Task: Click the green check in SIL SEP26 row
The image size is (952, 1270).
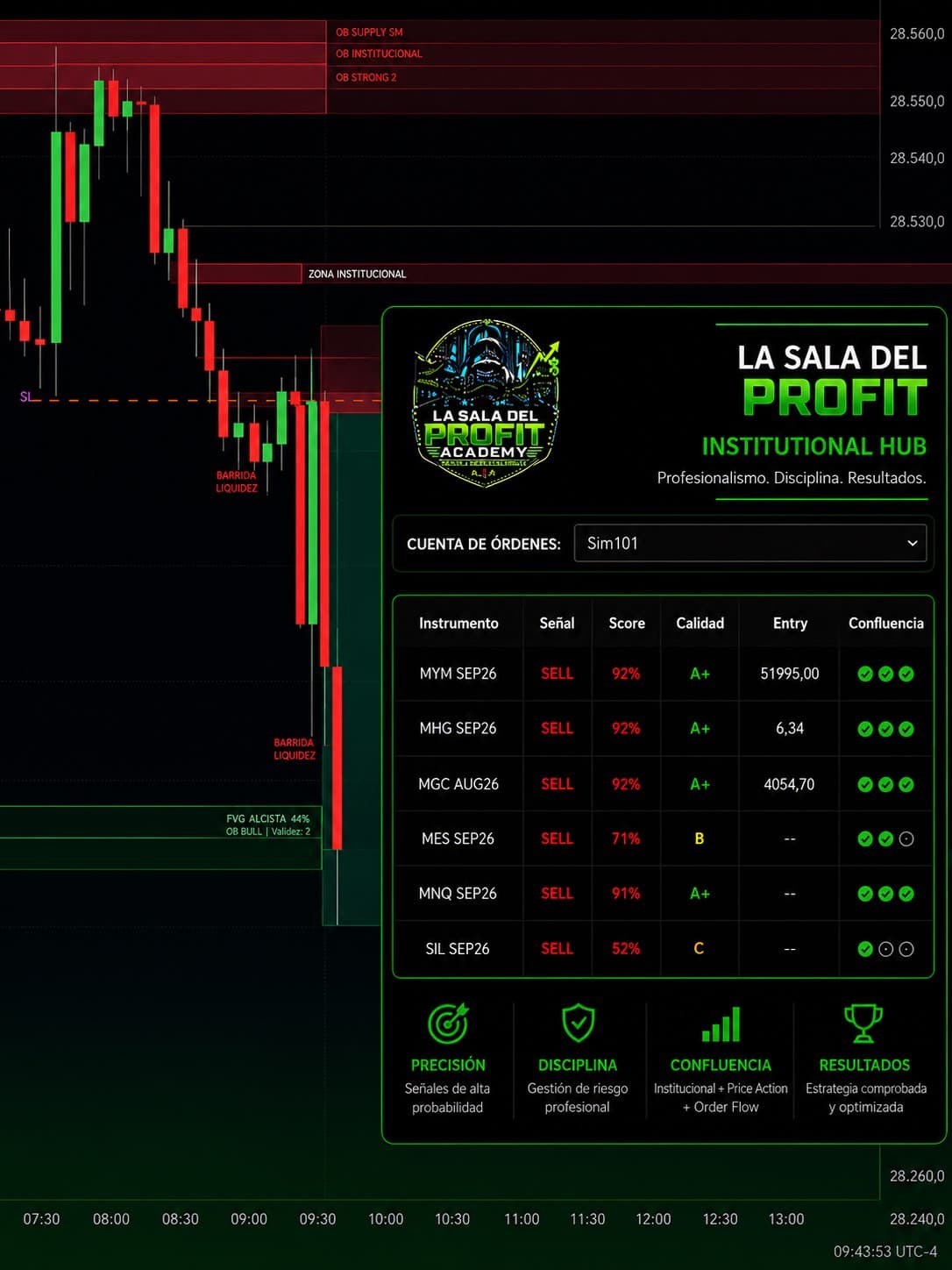Action: pos(865,949)
